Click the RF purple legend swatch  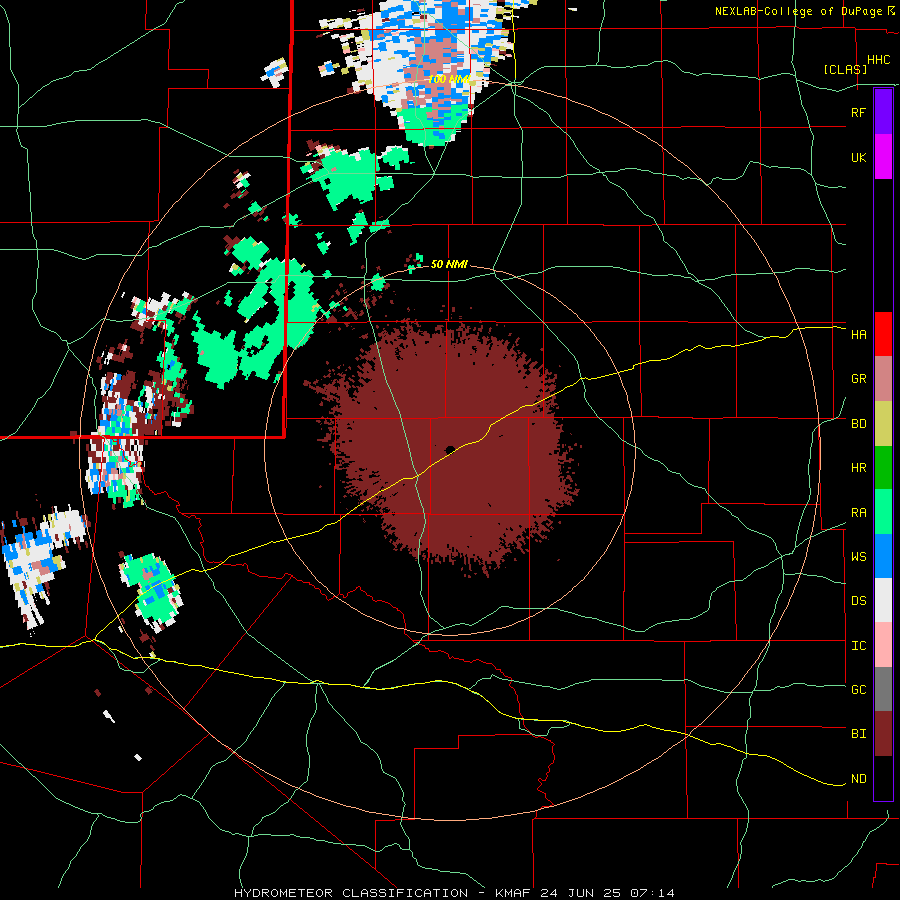(x=883, y=112)
